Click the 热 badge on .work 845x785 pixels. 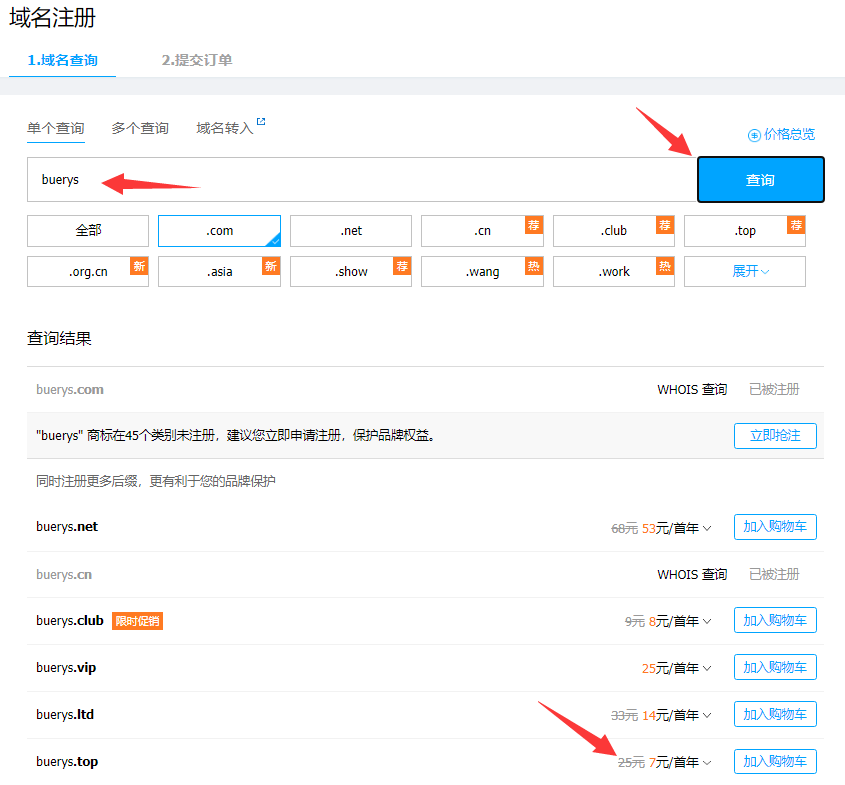(x=665, y=266)
